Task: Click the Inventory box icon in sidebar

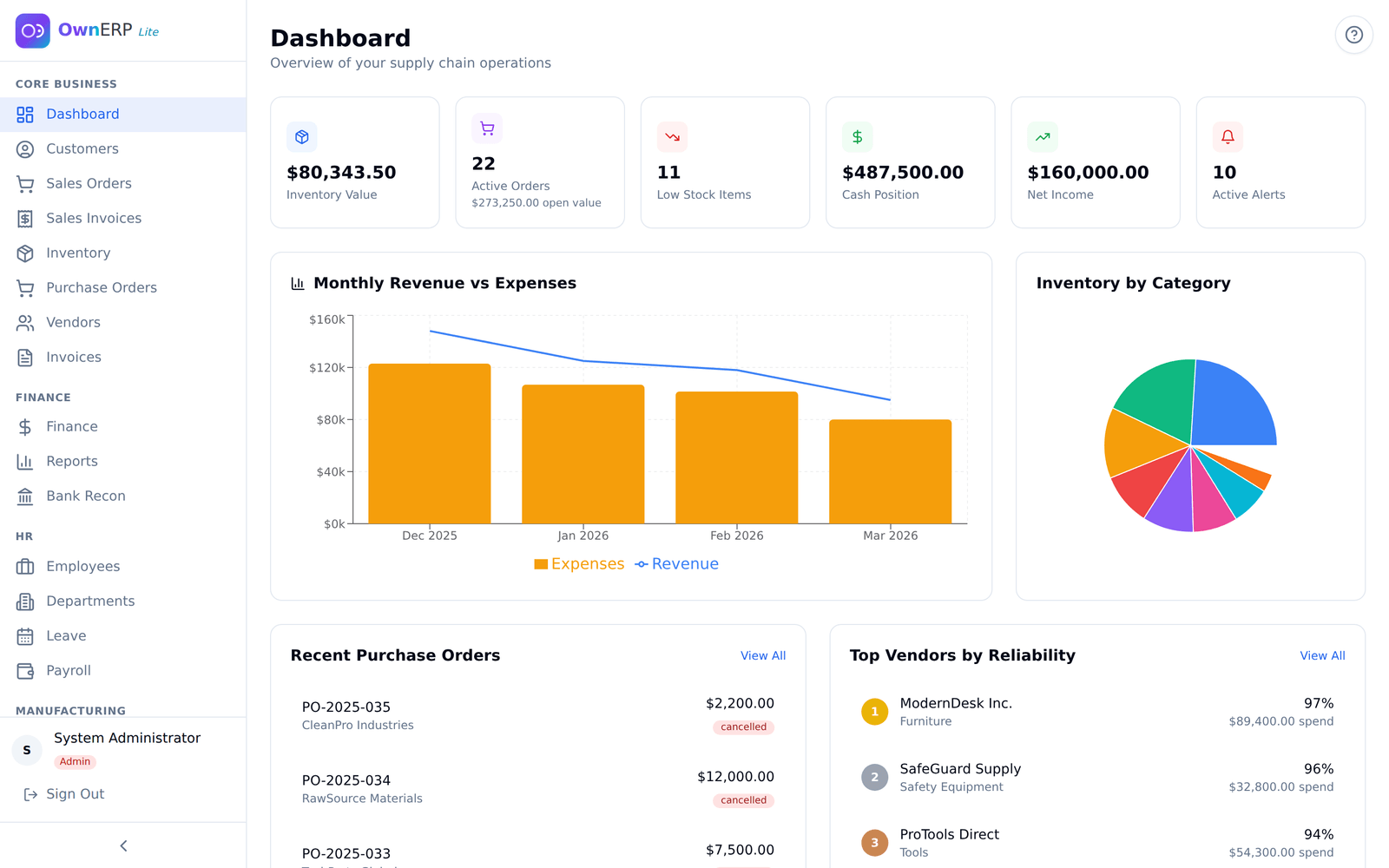Action: coord(25,253)
